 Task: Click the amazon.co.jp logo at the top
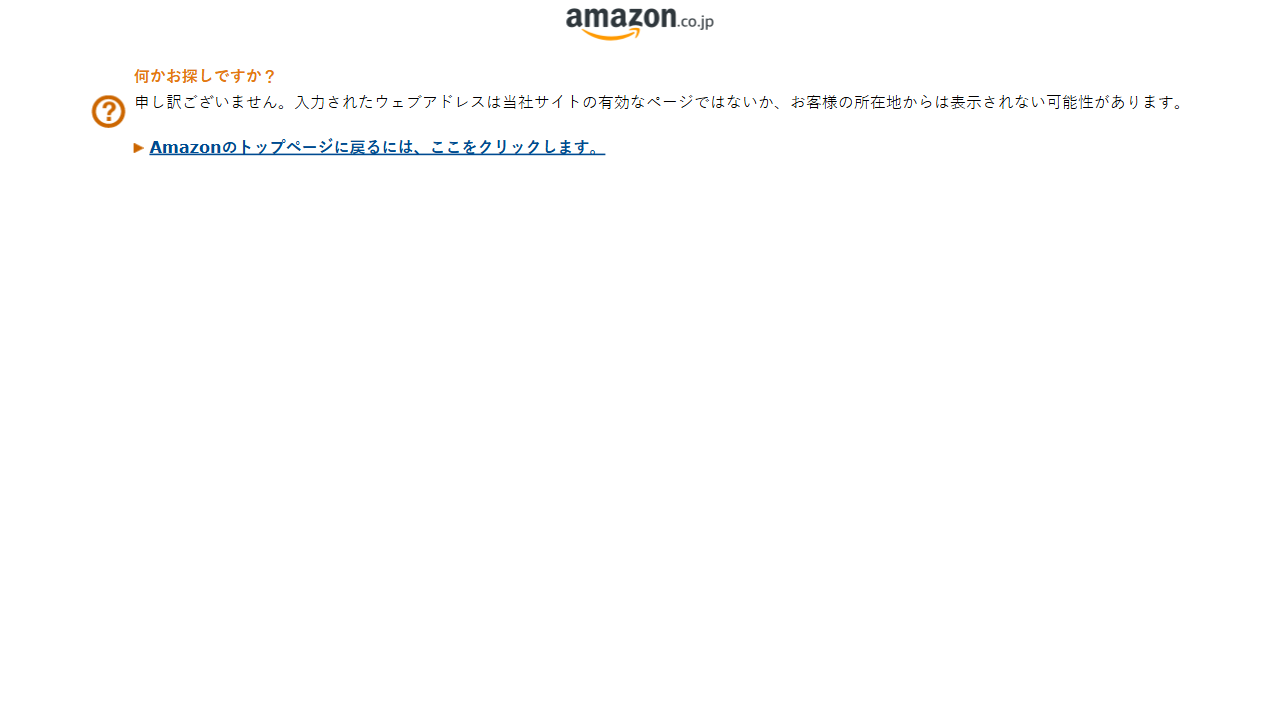[640, 23]
